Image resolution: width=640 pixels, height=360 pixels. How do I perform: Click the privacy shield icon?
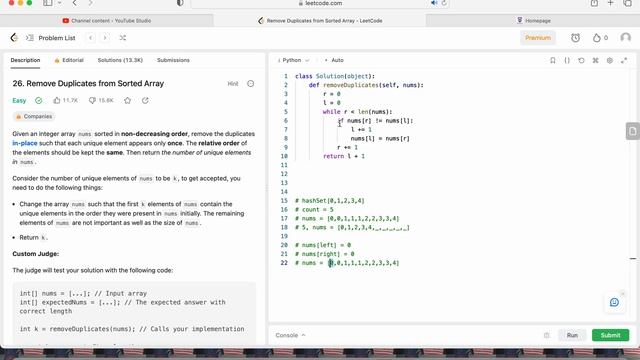coord(180,3)
